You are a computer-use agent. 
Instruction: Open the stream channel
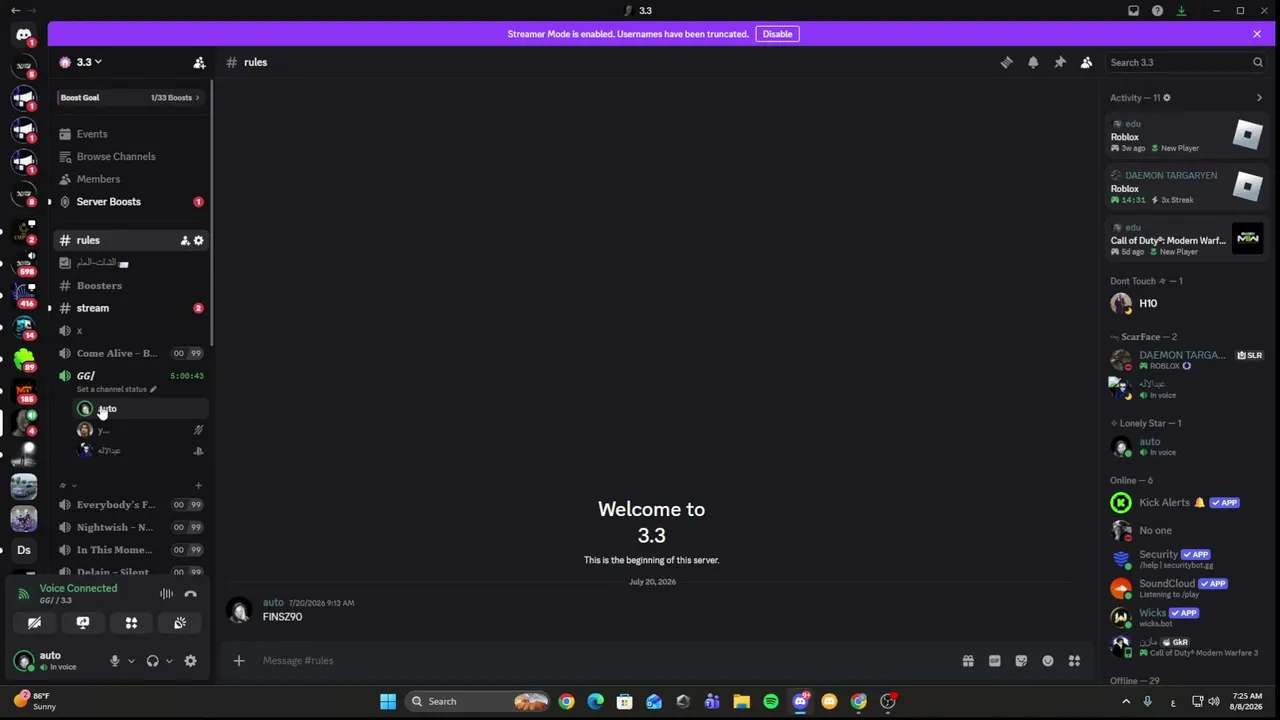pos(130,308)
